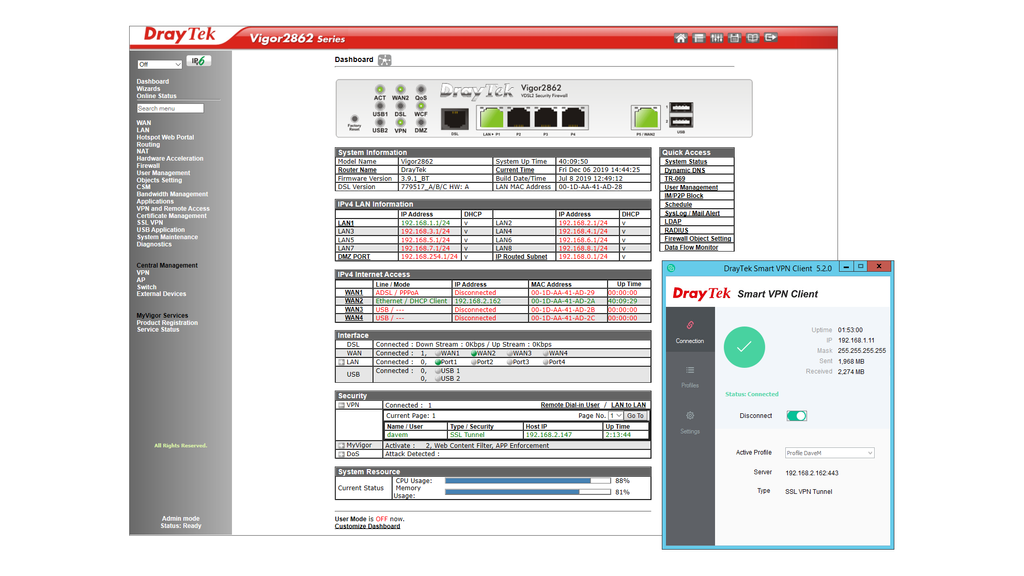Open the configuration save icon in the red toolbar
The height and width of the screenshot is (576, 1024).
[x=733, y=37]
